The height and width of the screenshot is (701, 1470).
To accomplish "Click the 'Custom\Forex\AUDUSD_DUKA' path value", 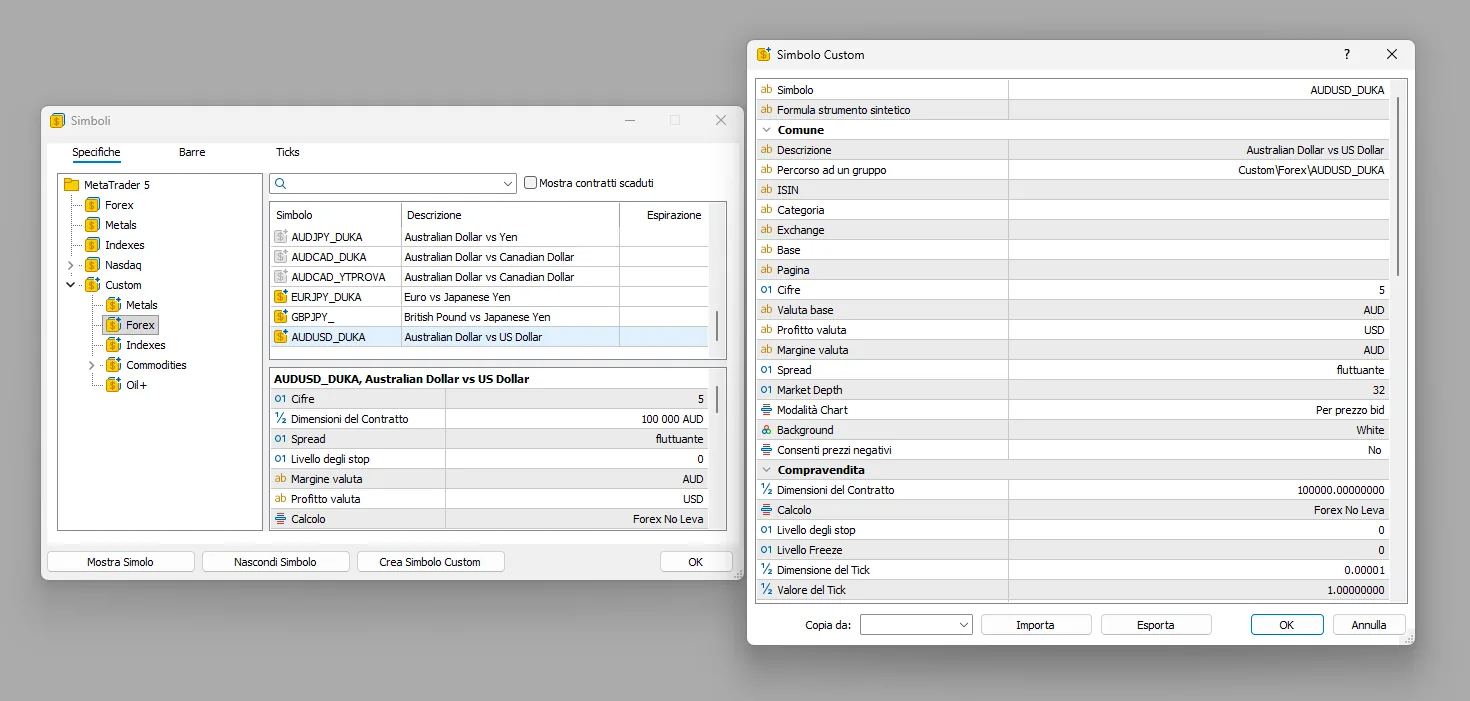I will 1311,170.
